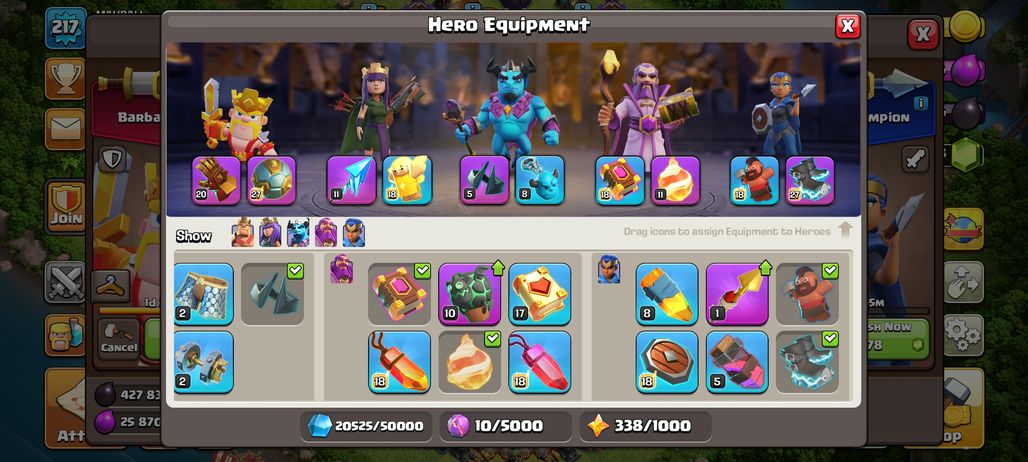The image size is (1028, 462).
Task: Tap the Shiny Ore counter 20525/50000
Action: tap(366, 426)
